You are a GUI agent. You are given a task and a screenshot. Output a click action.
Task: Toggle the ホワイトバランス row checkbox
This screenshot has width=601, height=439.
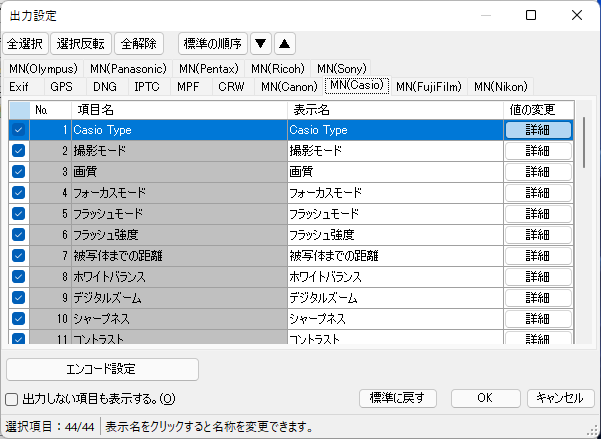pyautogui.click(x=18, y=276)
